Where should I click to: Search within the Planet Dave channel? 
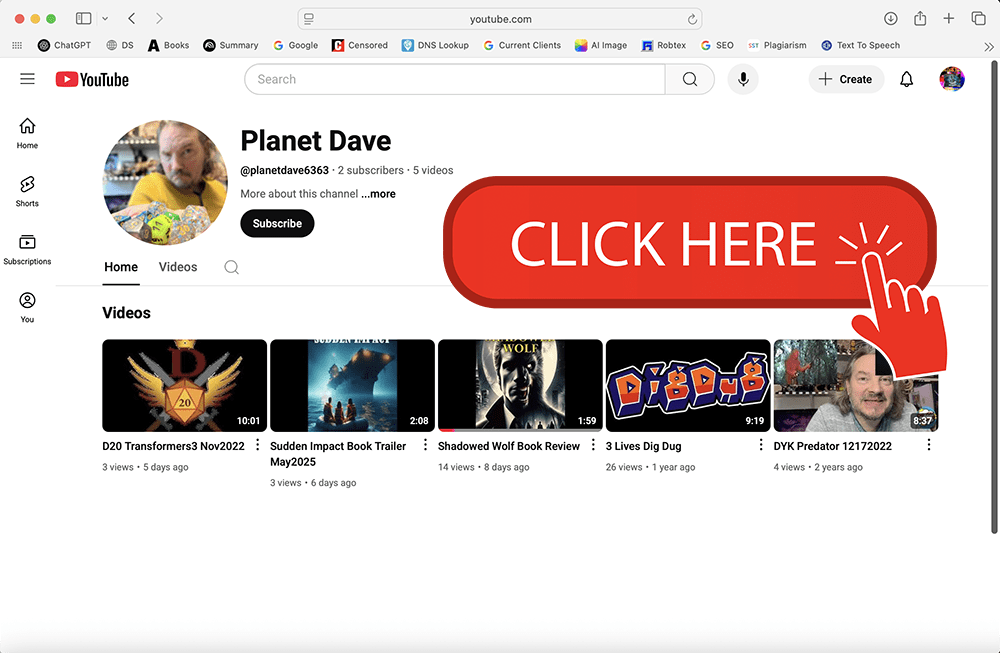coord(232,267)
